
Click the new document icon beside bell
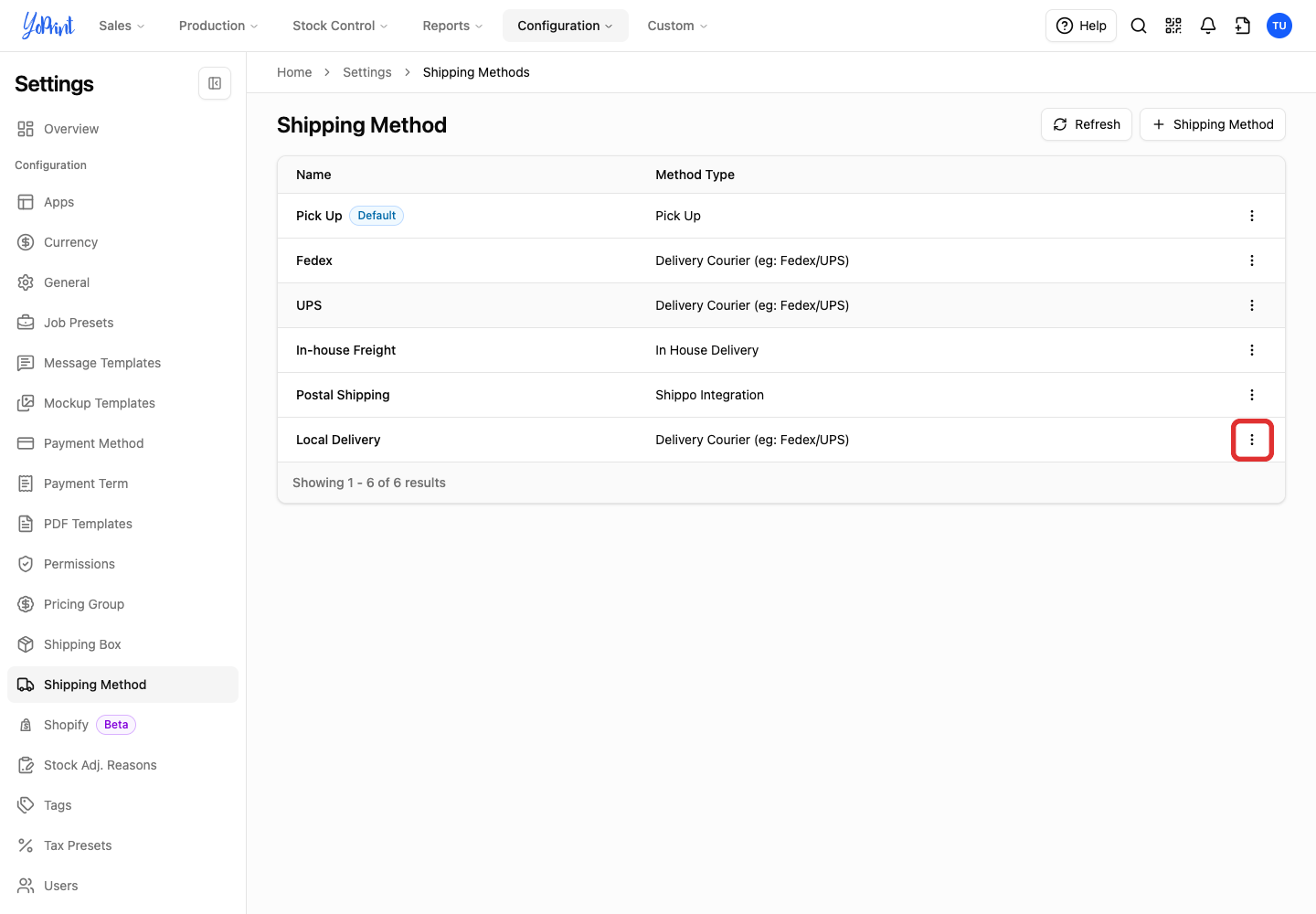click(x=1243, y=26)
